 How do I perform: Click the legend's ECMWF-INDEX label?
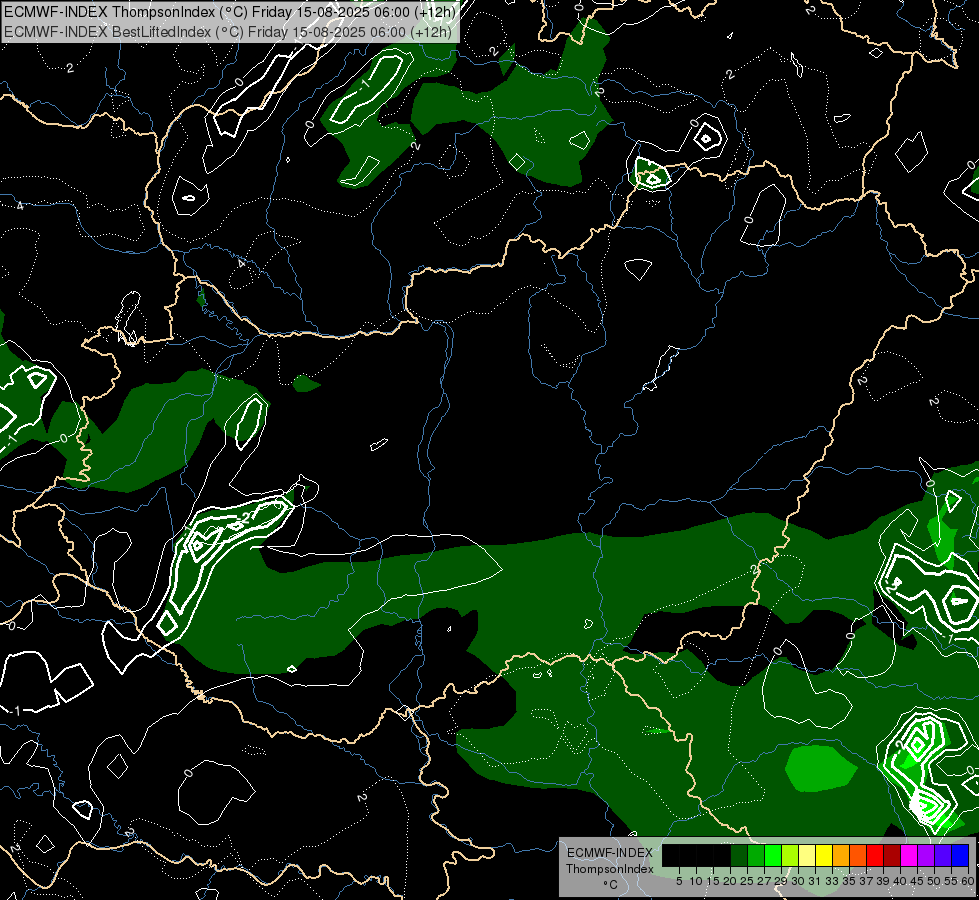coord(610,853)
